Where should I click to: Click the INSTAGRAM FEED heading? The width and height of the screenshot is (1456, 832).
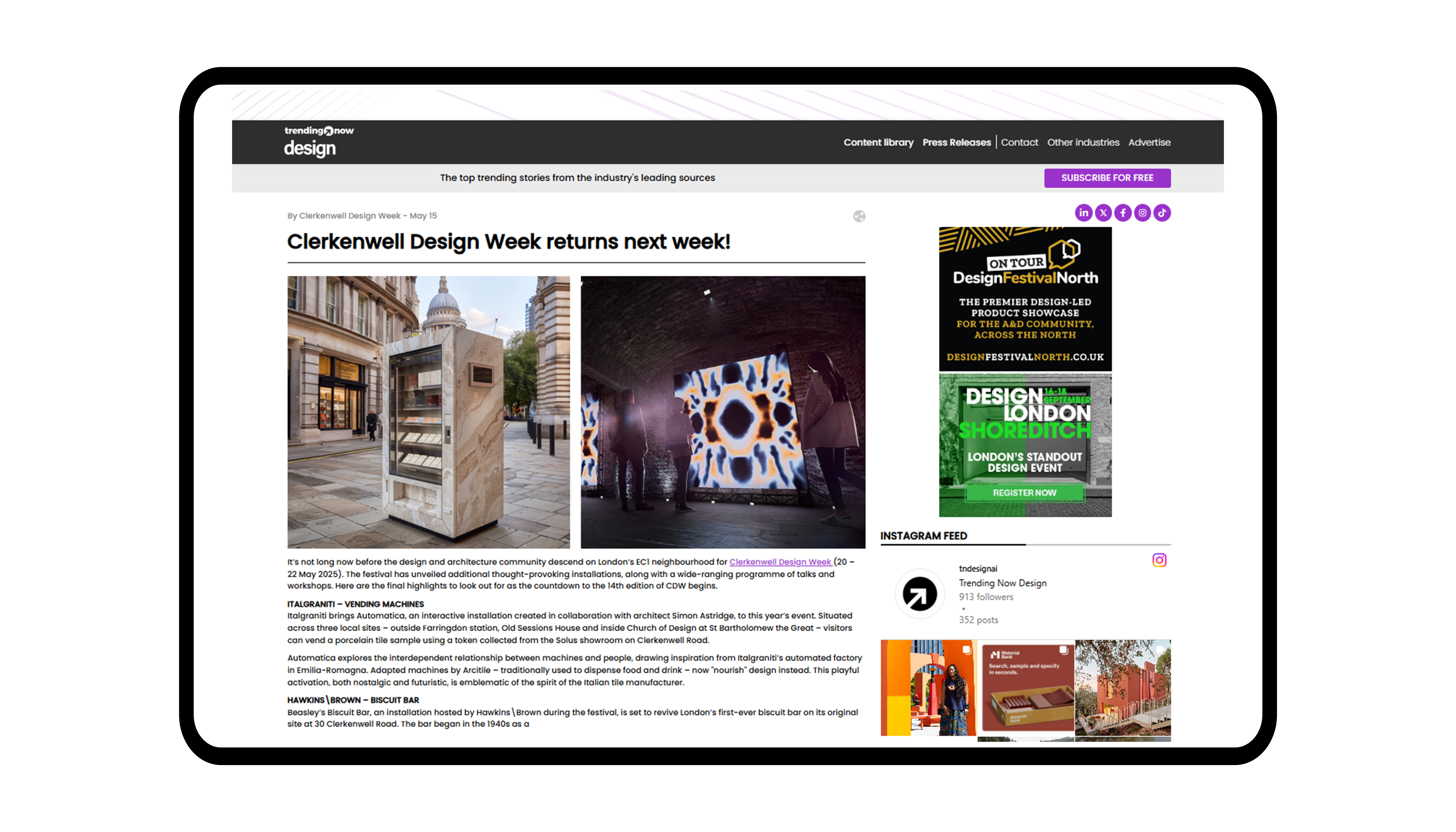[x=923, y=536]
